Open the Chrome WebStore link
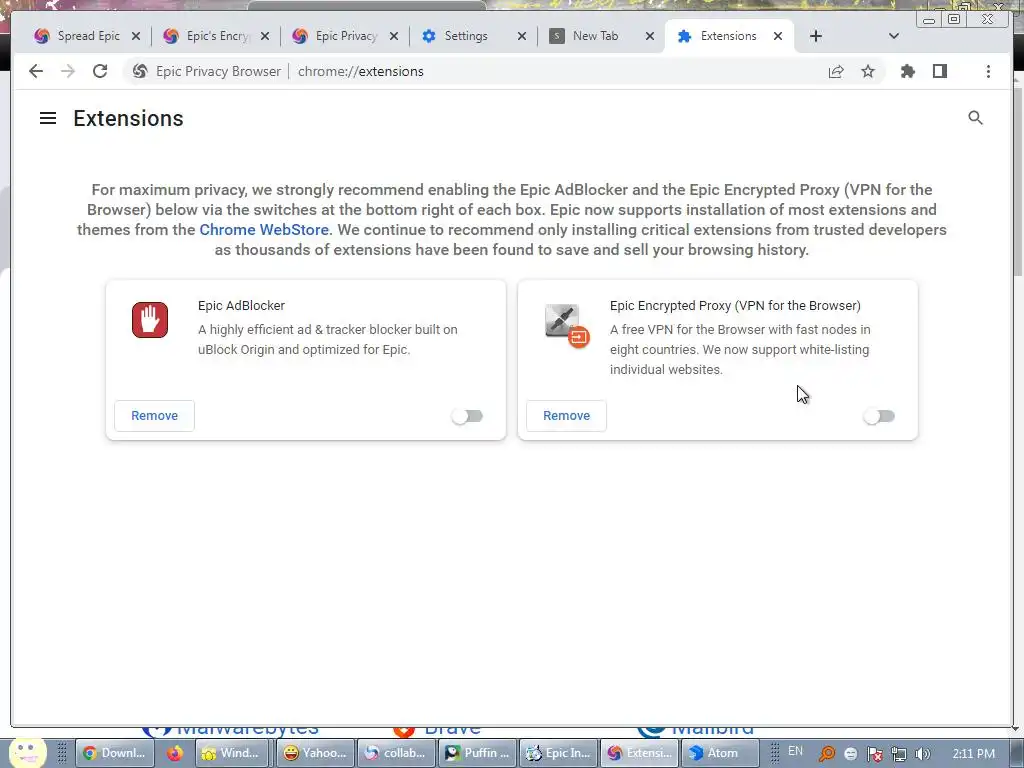The image size is (1024, 768). (264, 230)
